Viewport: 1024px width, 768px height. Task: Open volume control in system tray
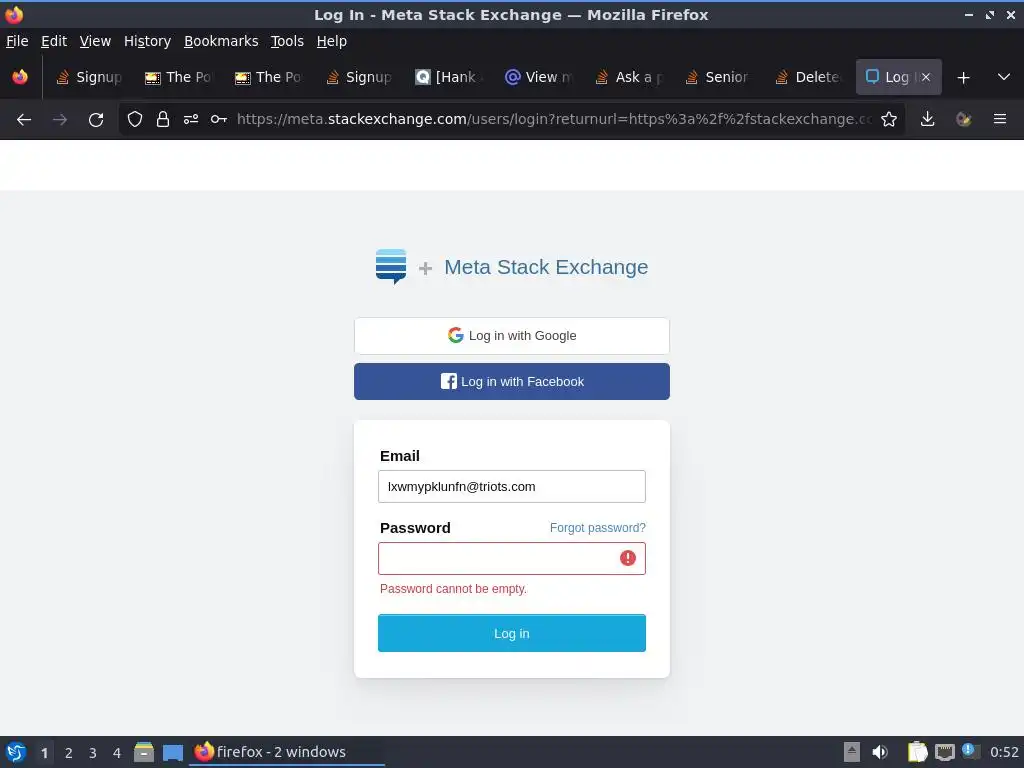tap(880, 752)
